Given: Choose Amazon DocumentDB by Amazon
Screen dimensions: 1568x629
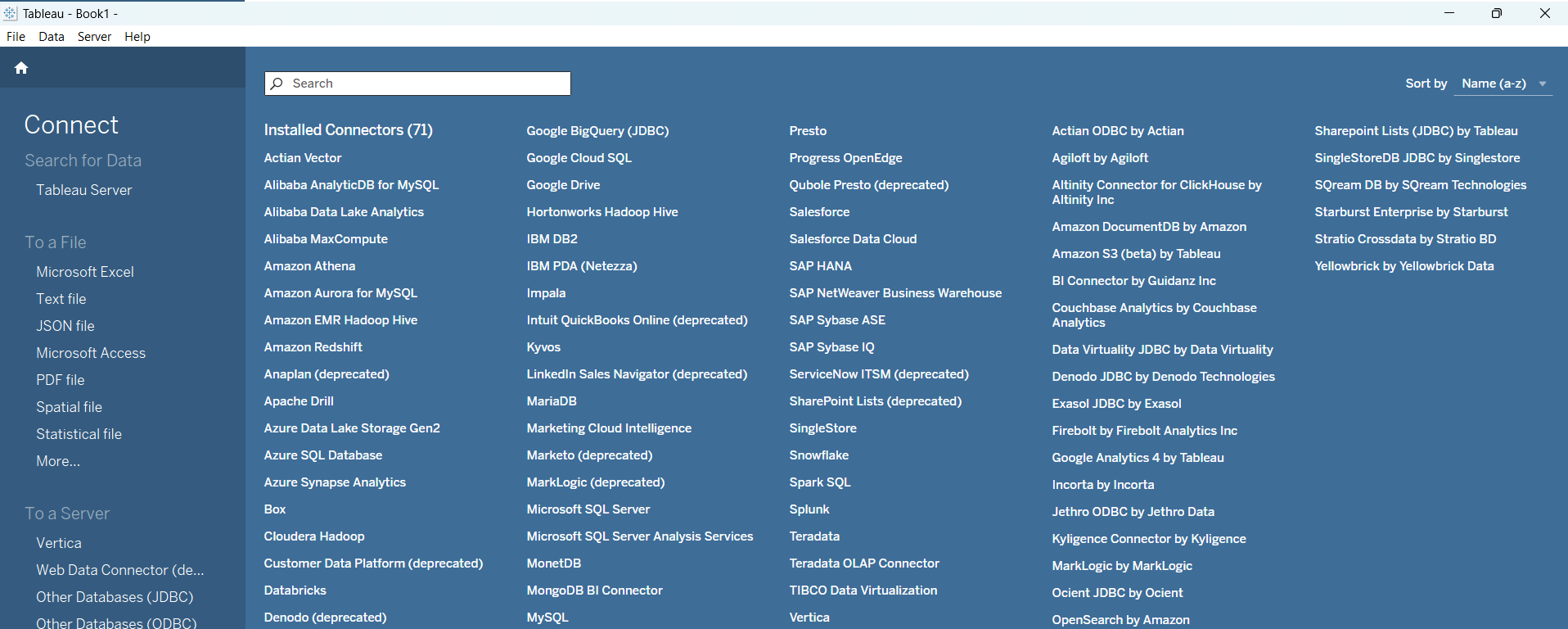Looking at the screenshot, I should pyautogui.click(x=1149, y=227).
